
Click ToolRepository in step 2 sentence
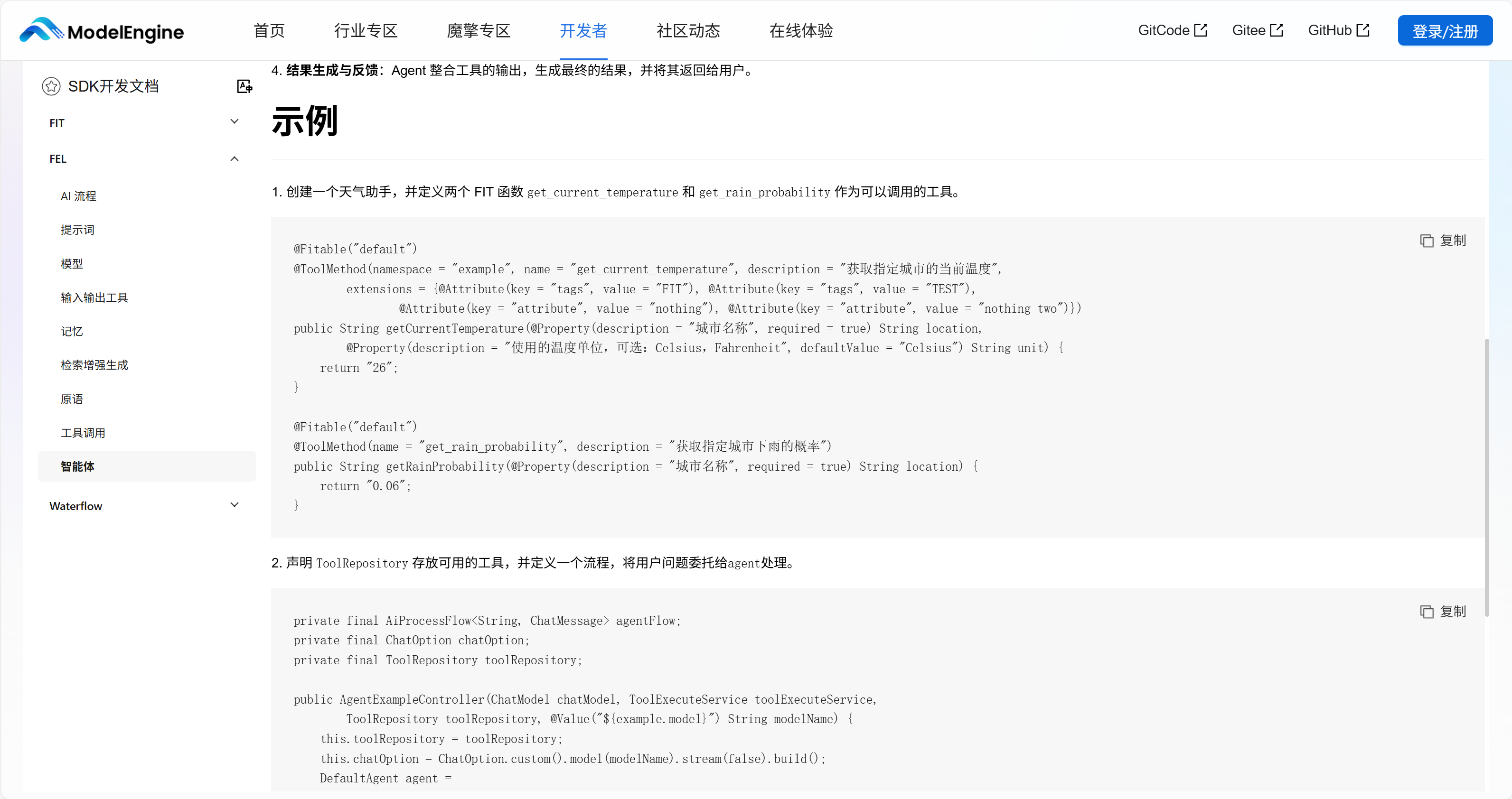(x=362, y=563)
